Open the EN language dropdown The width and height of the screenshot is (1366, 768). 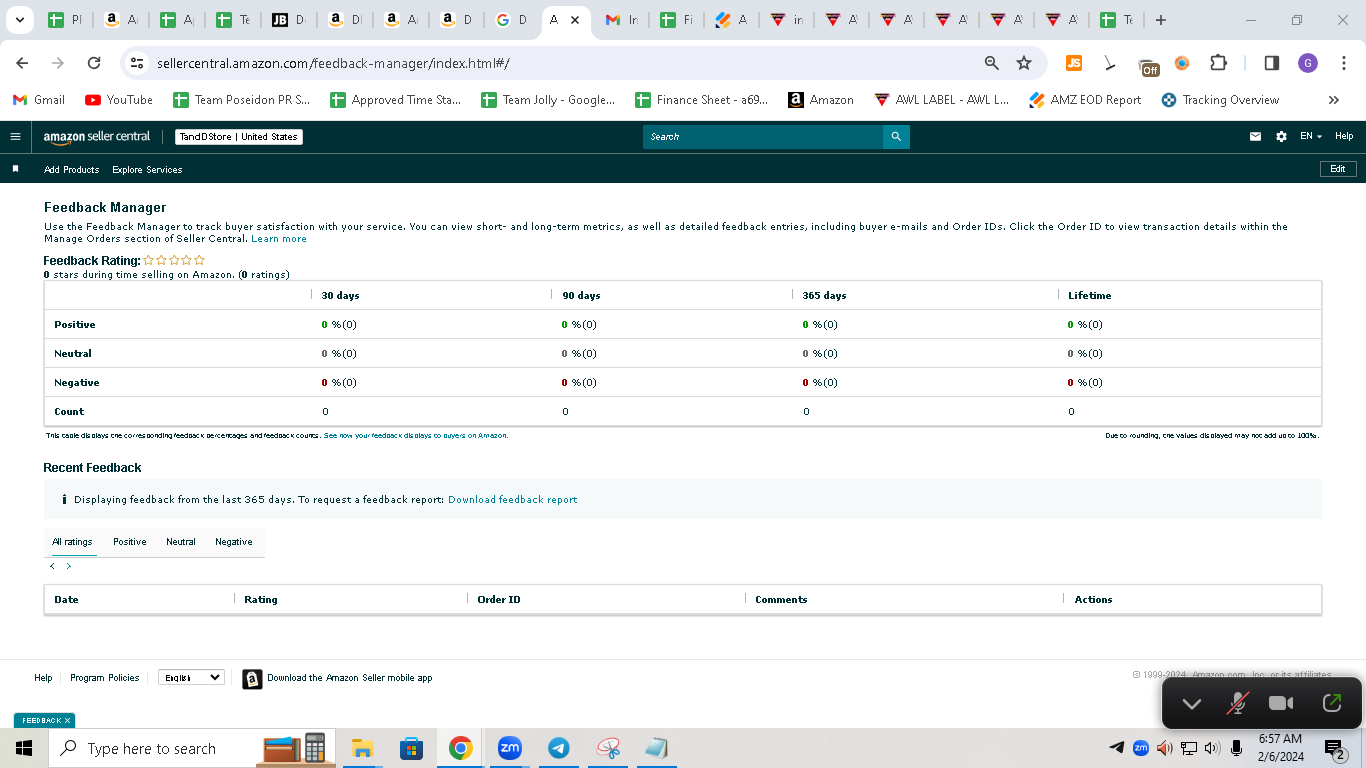[x=1310, y=137]
